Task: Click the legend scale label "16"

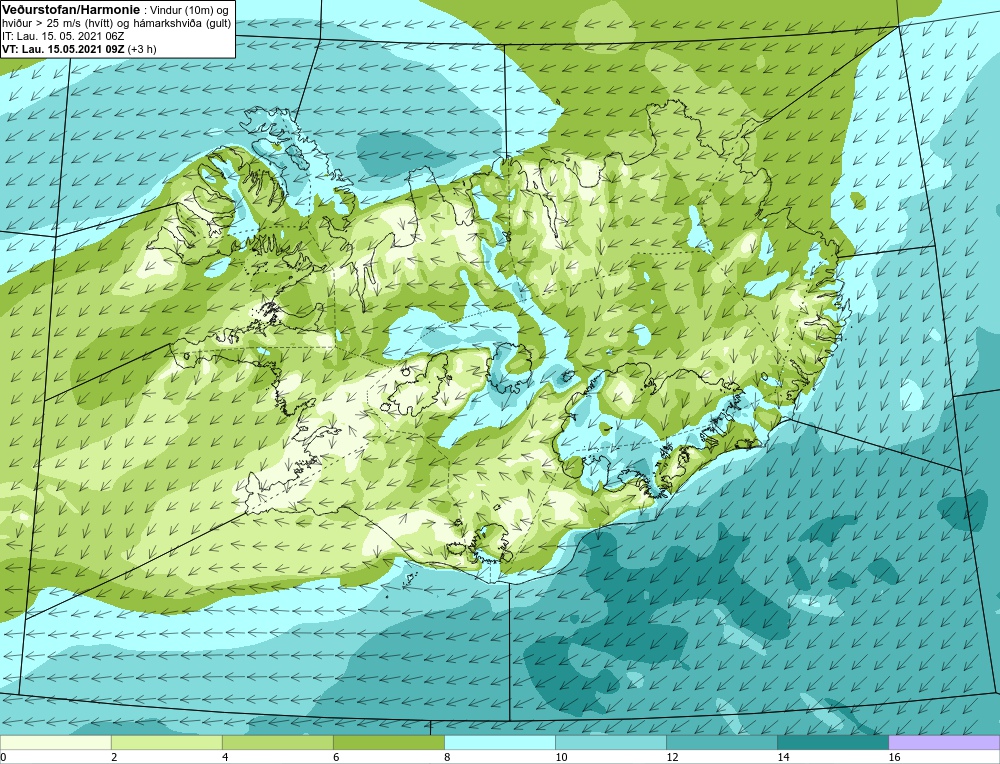Action: pyautogui.click(x=893, y=757)
